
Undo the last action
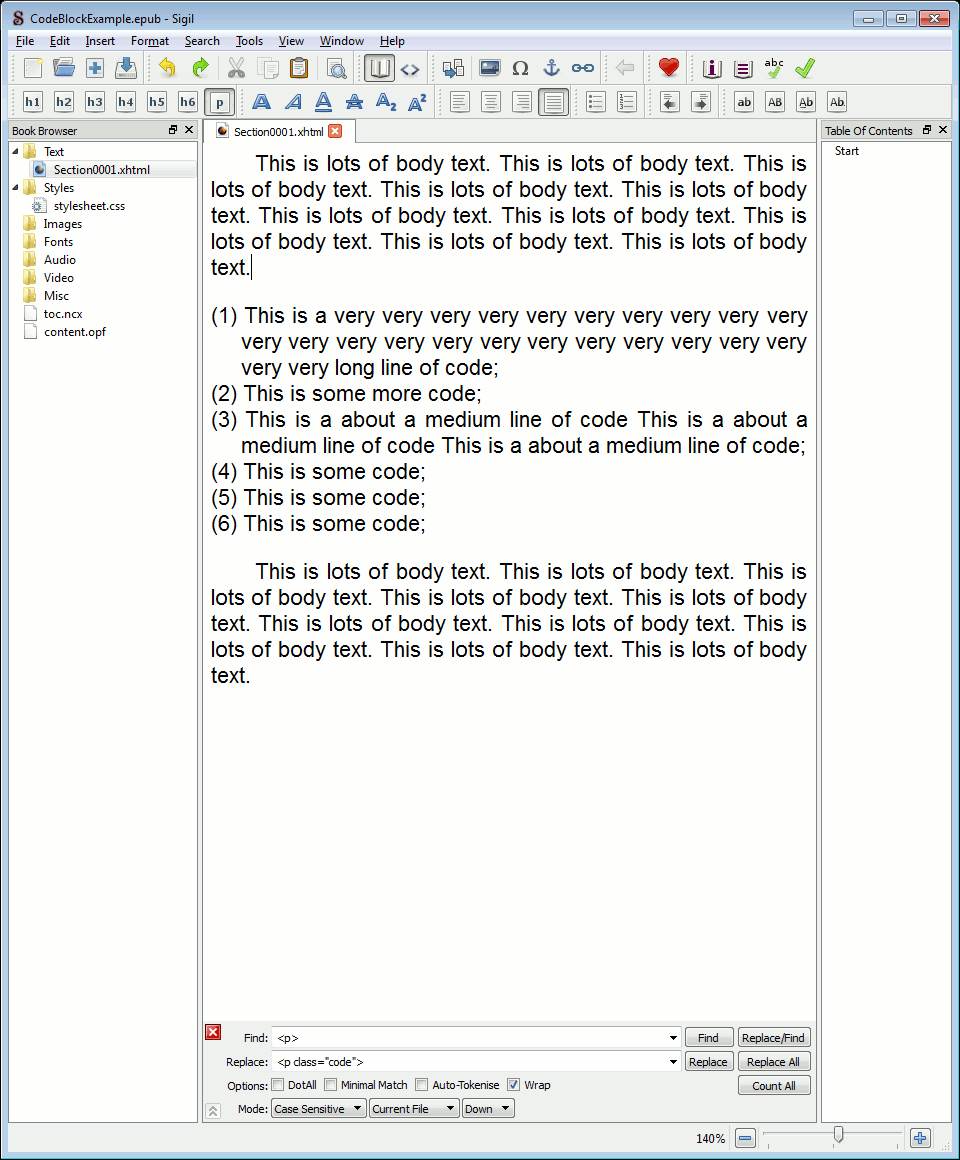[x=168, y=69]
